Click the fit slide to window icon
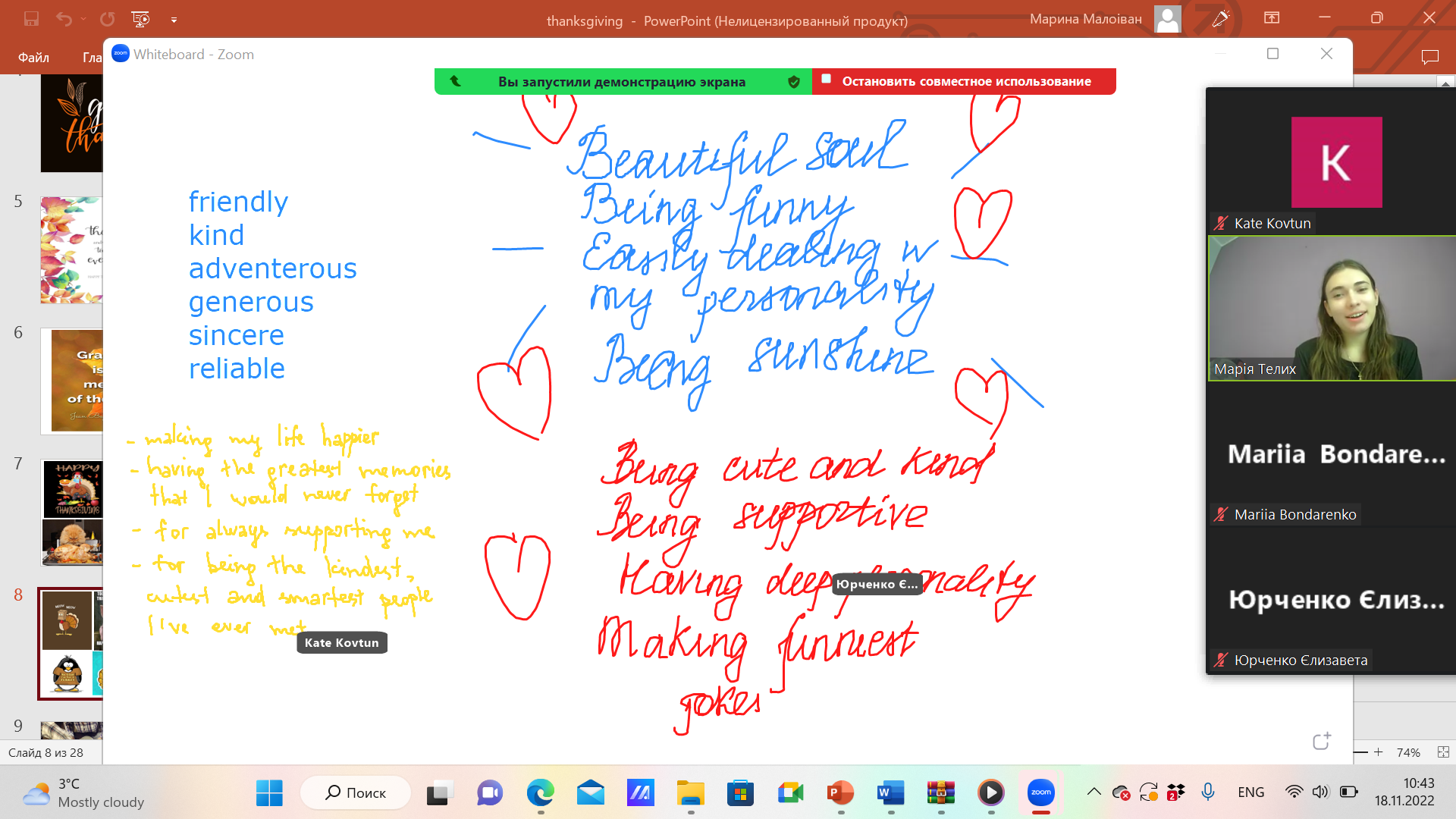1456x819 pixels. 1443,752
